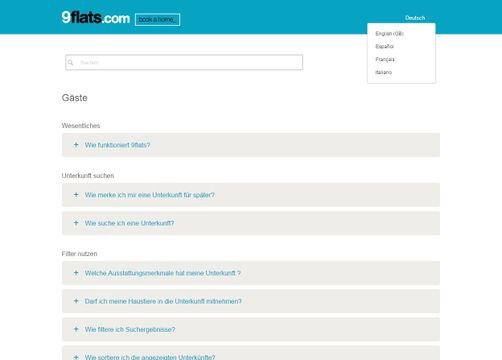
Task: Select English (GB) language option
Action: click(x=389, y=34)
